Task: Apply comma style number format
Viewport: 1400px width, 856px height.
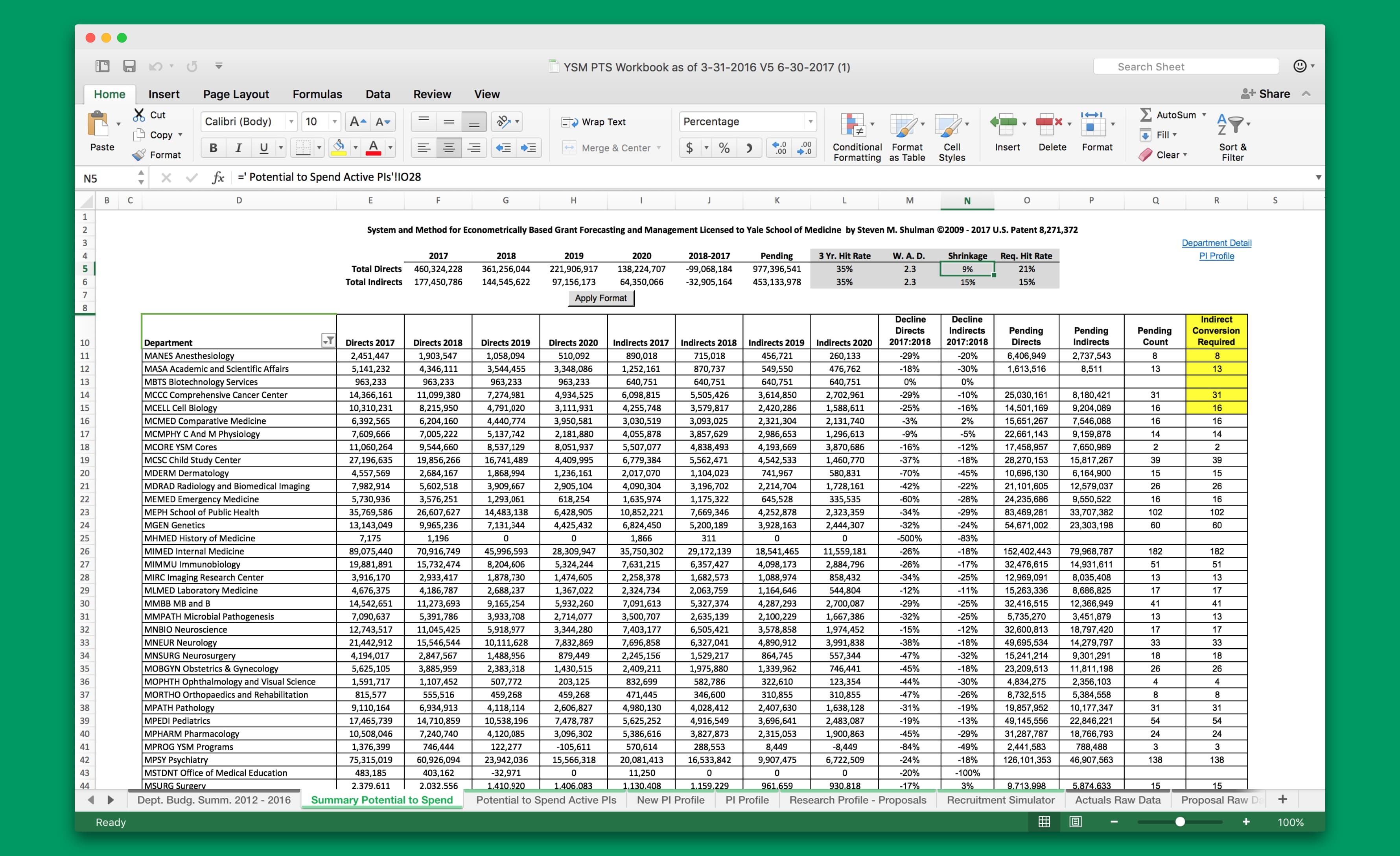Action: point(750,148)
